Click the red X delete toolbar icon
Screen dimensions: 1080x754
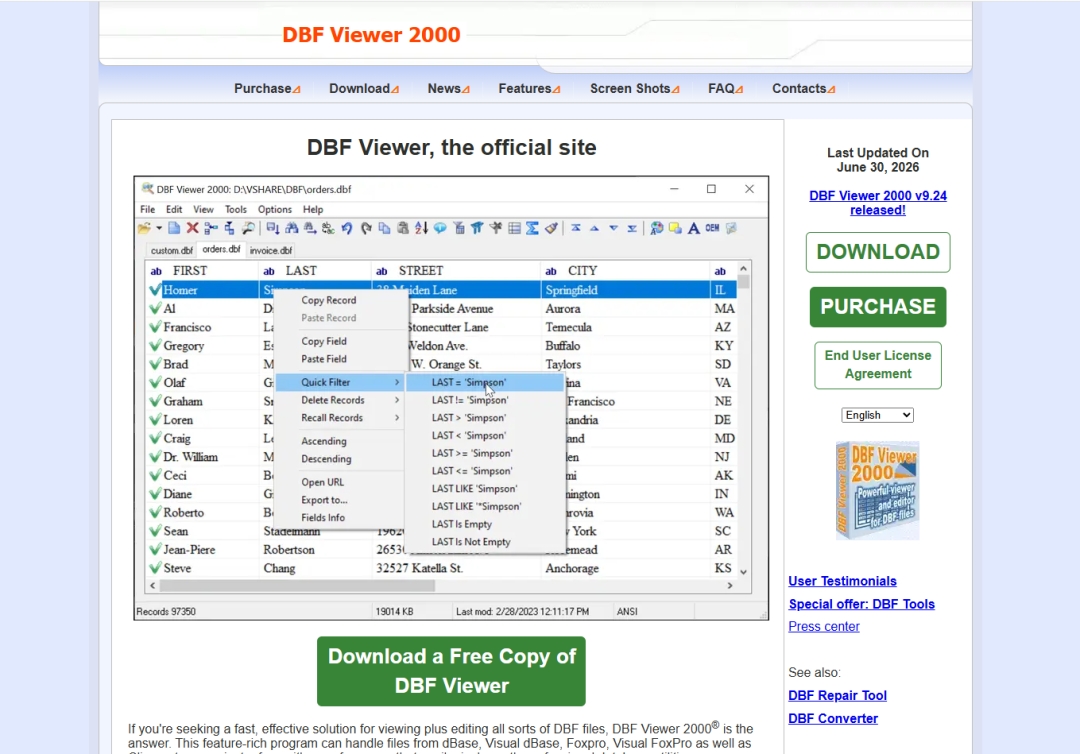point(193,228)
